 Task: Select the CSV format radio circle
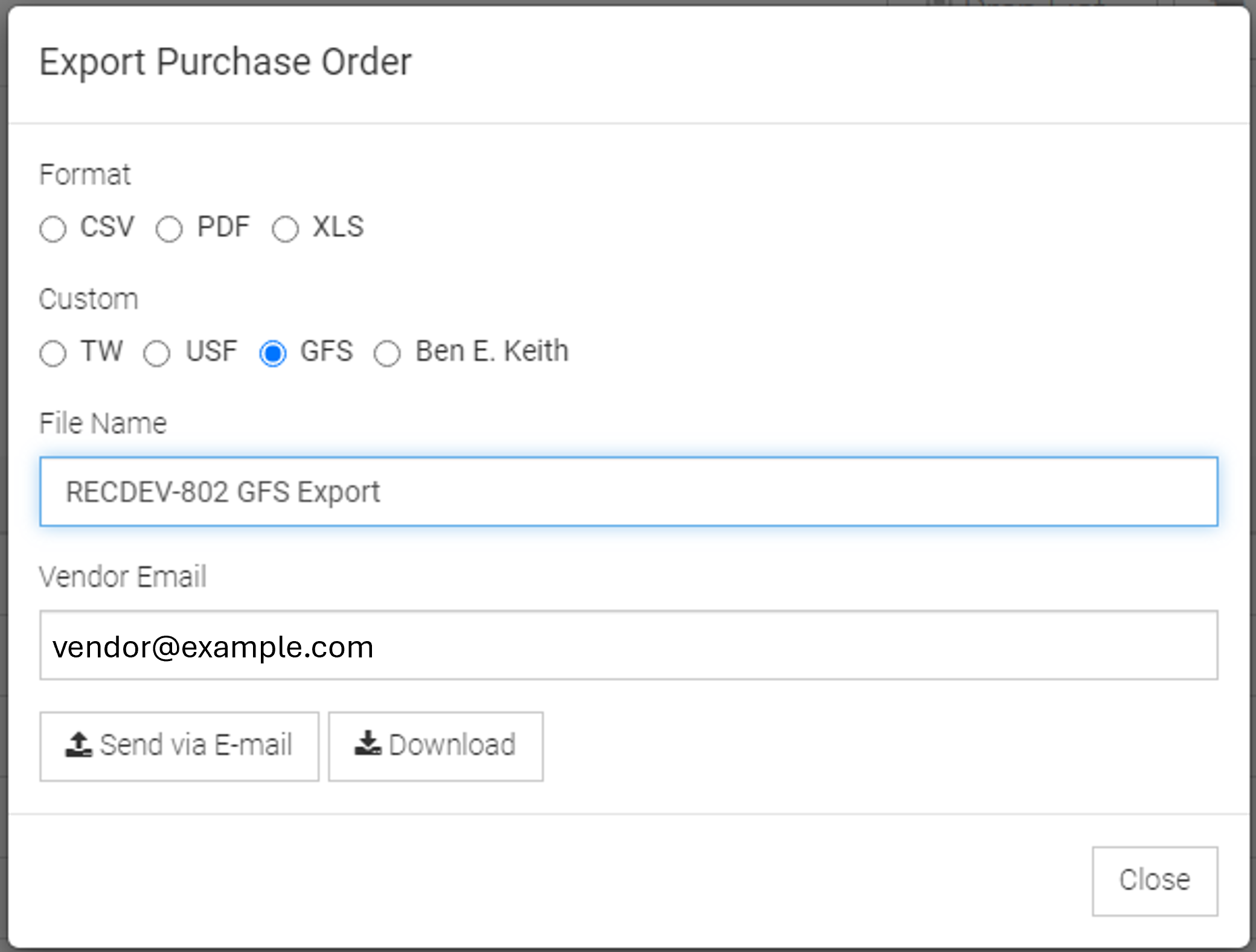(53, 229)
